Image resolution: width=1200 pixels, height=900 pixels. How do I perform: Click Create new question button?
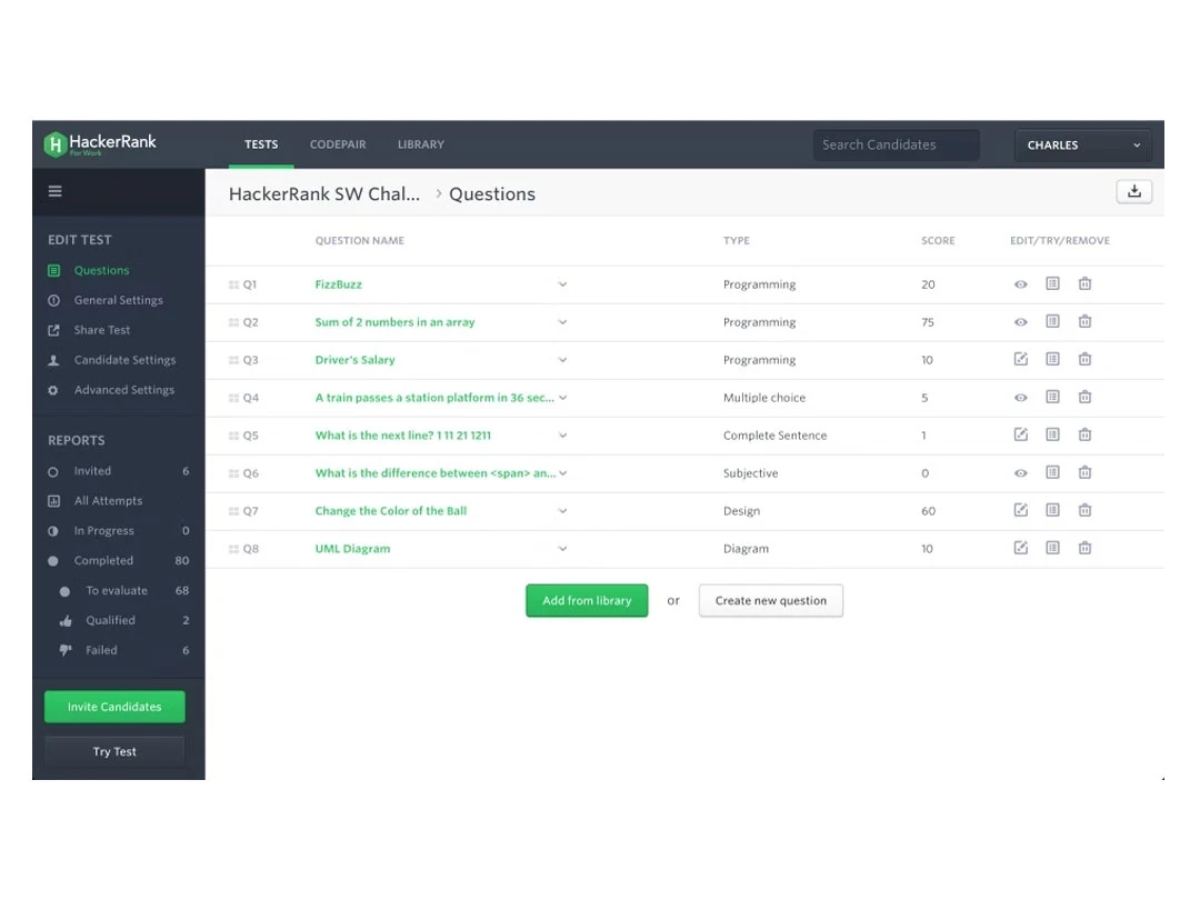pos(771,601)
